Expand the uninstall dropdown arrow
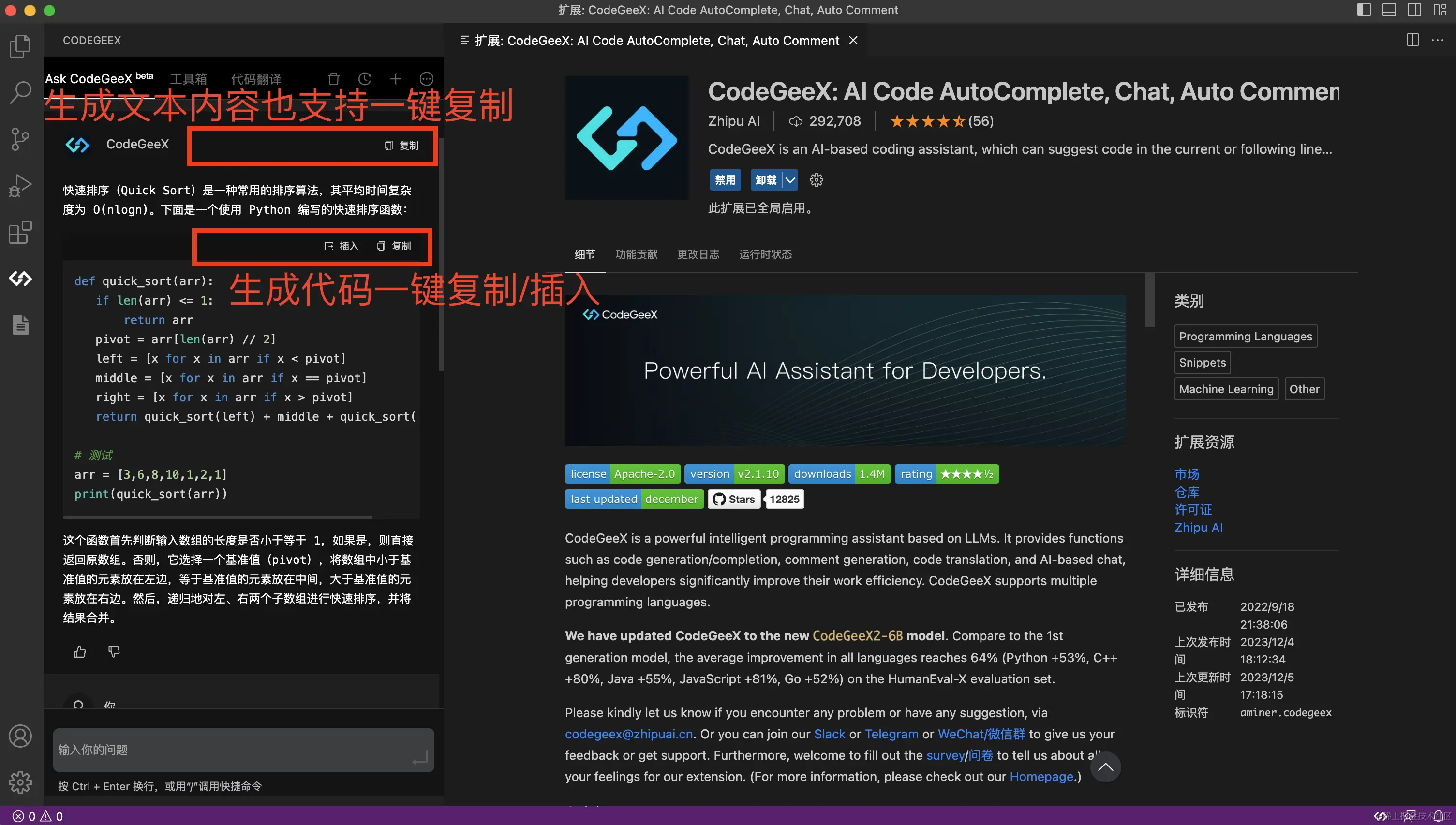Screen dimensions: 1456x825 point(790,180)
